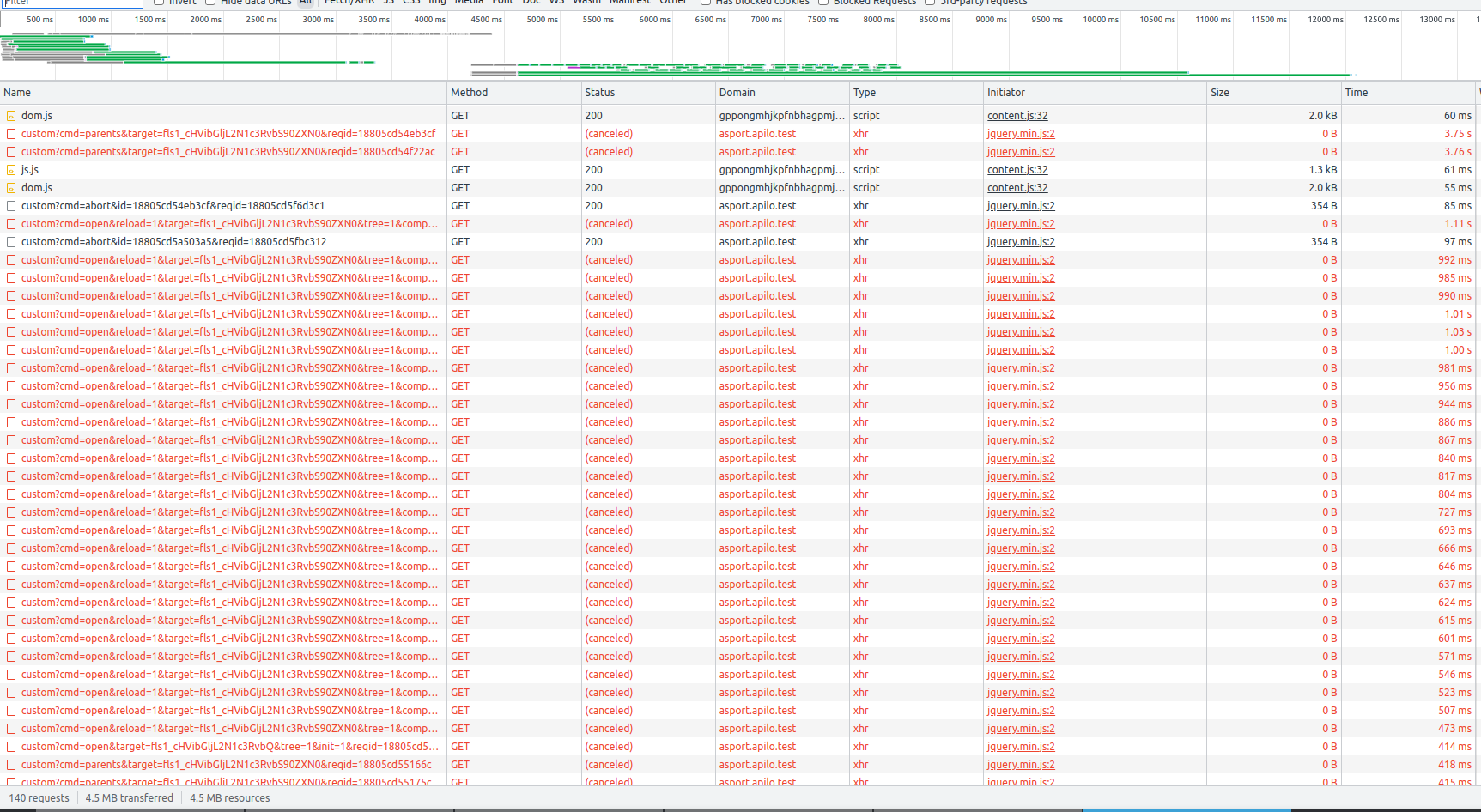The width and height of the screenshot is (1481, 812).
Task: Click the js.js yellow script icon
Action: tap(10, 169)
